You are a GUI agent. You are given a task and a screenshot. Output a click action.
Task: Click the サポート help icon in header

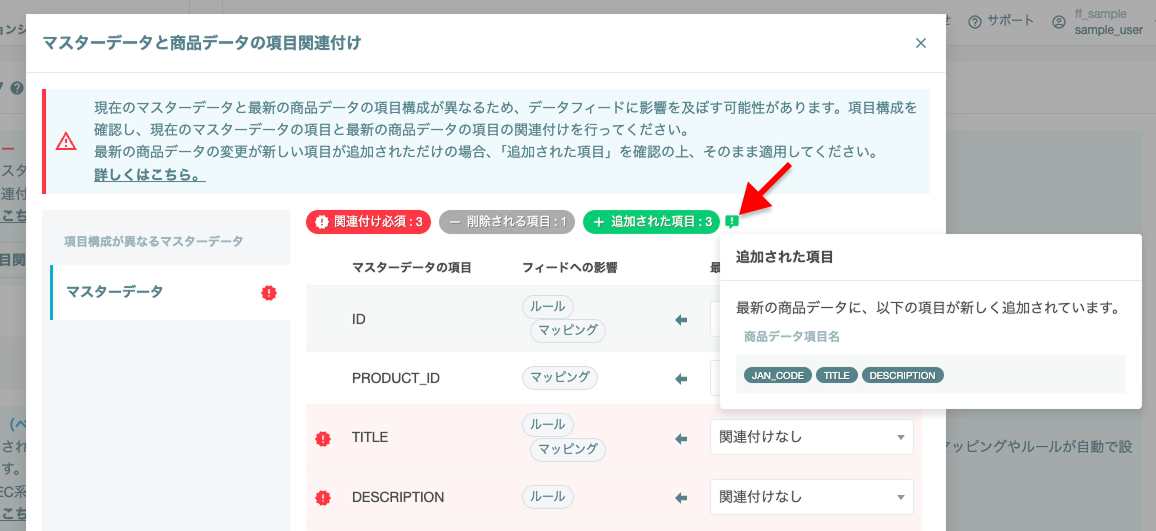click(975, 21)
